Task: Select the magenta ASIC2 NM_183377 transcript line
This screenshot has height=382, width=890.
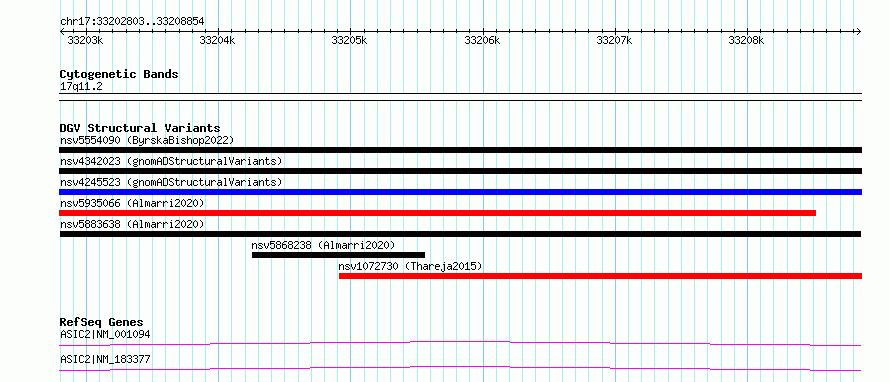Action: tap(460, 368)
